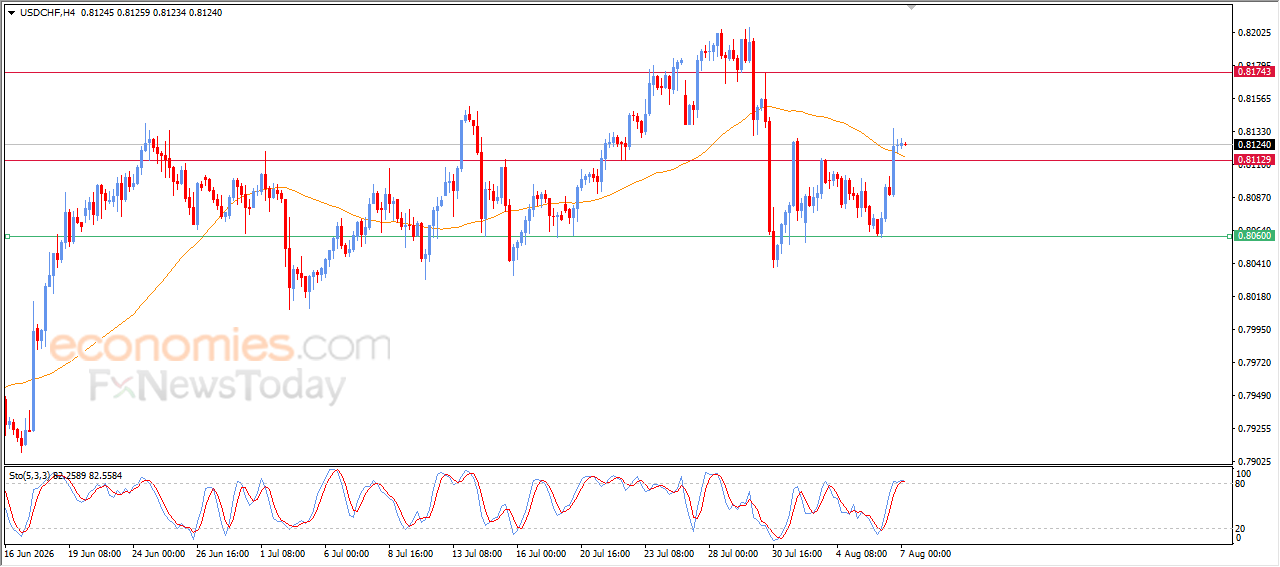Open the dropdown arrow beside USDCHF,H4

tap(11, 13)
